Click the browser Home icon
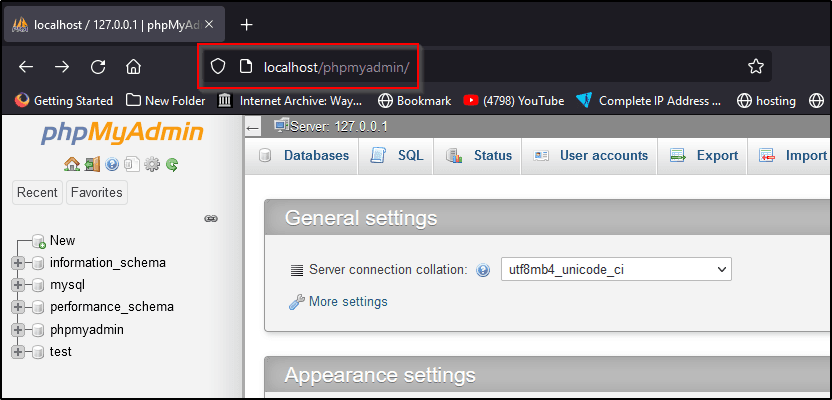The height and width of the screenshot is (400, 832). (133, 67)
